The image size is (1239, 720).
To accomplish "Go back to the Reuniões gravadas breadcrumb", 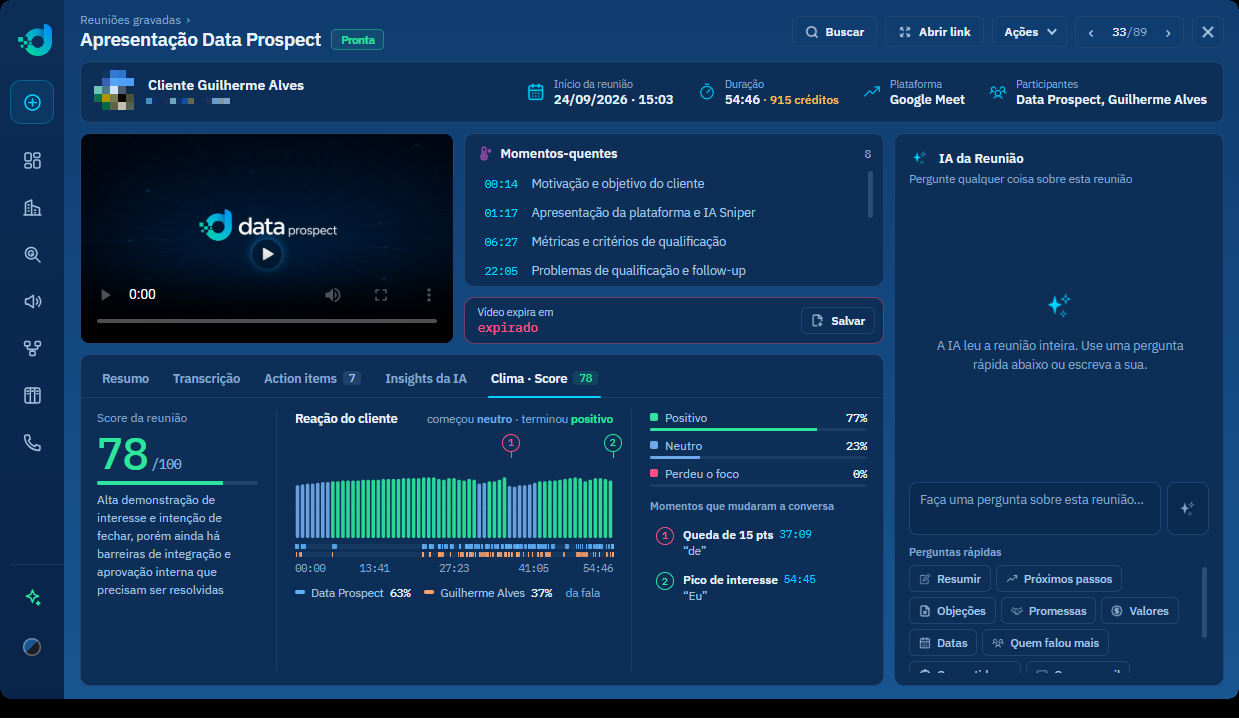I will point(131,19).
